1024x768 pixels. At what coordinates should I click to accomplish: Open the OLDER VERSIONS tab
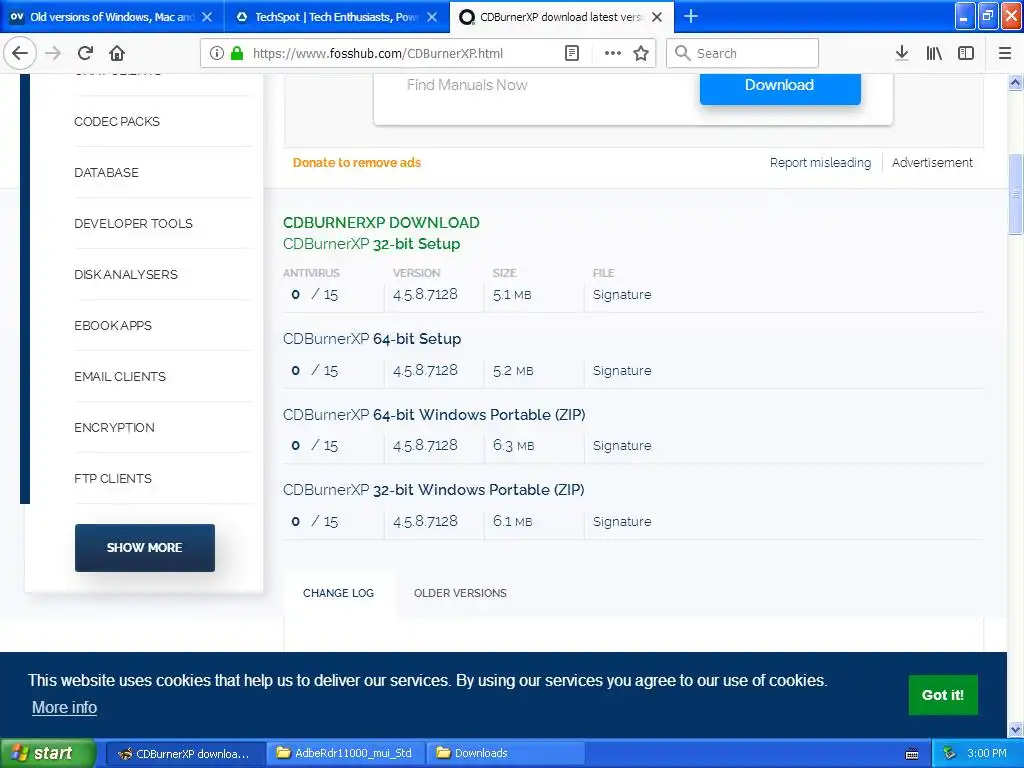coord(460,593)
